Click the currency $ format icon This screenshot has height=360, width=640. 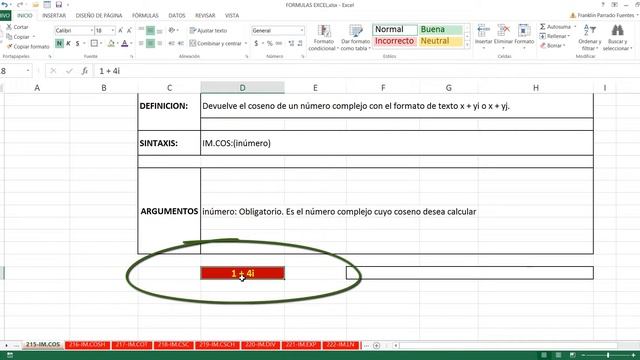pyautogui.click(x=256, y=43)
